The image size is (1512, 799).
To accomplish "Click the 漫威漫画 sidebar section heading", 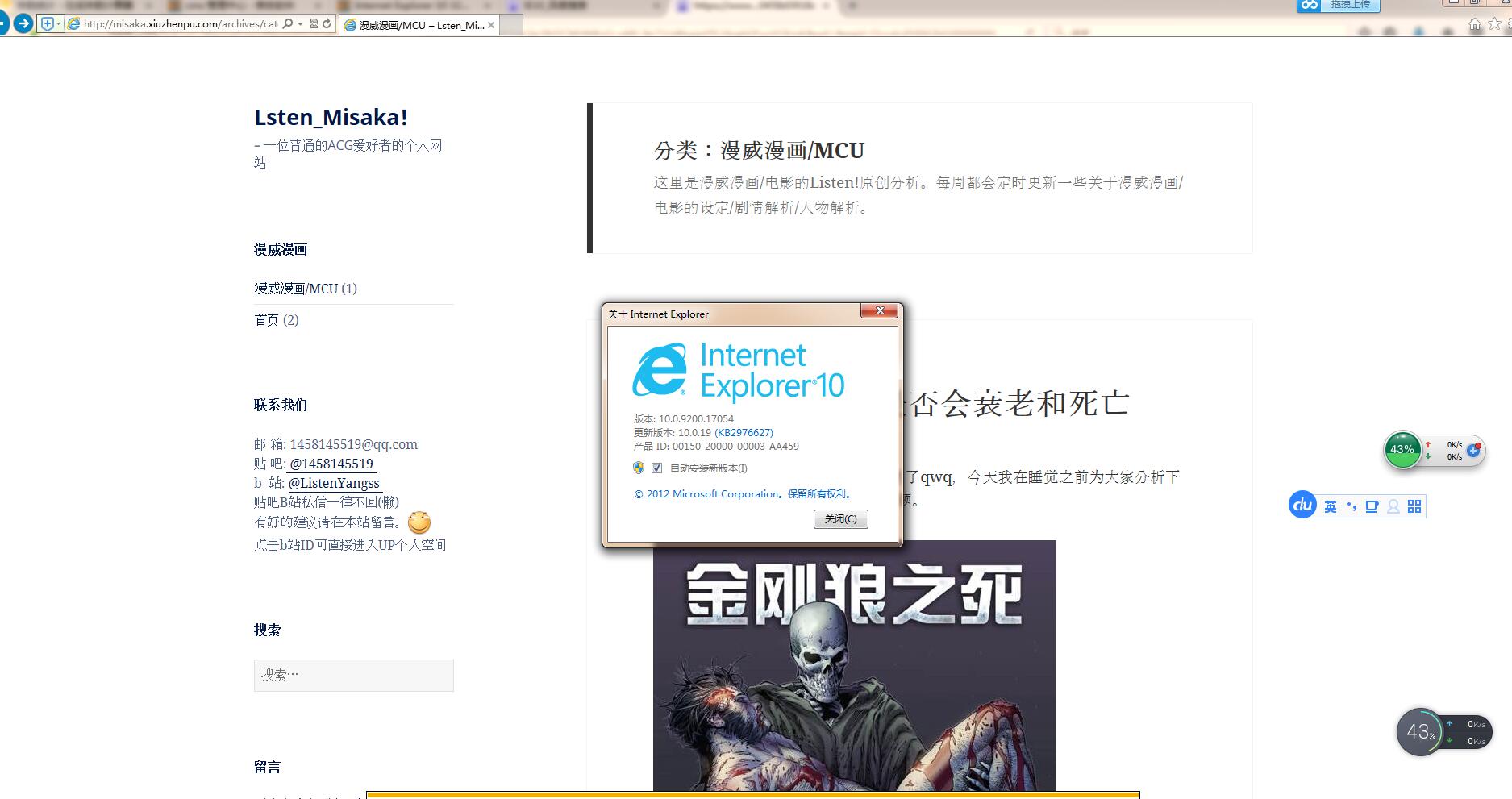I will tap(281, 249).
